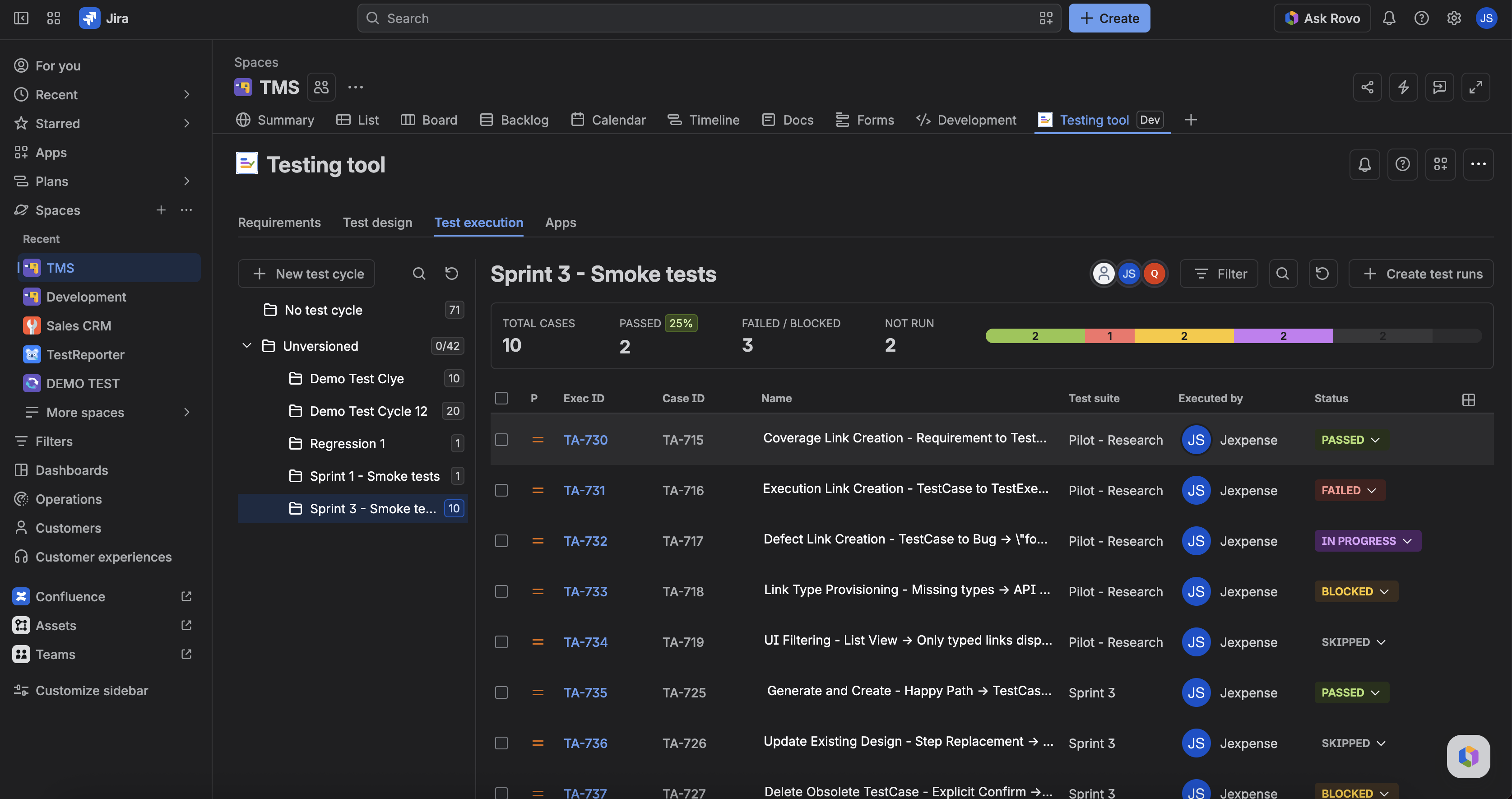Add a new tab with plus icon

[1191, 120]
